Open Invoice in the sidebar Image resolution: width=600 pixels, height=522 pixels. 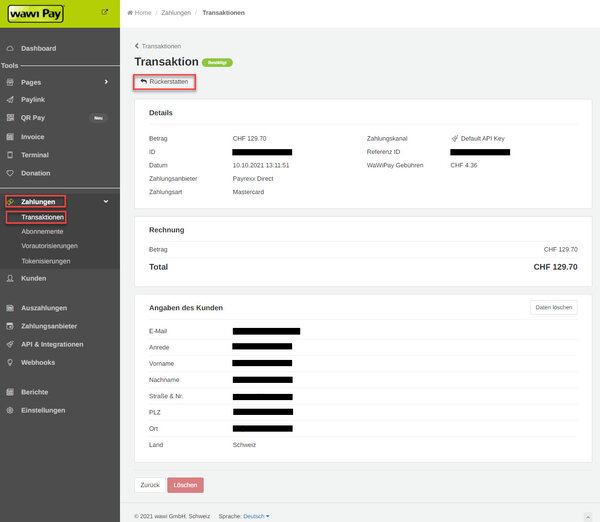click(33, 137)
